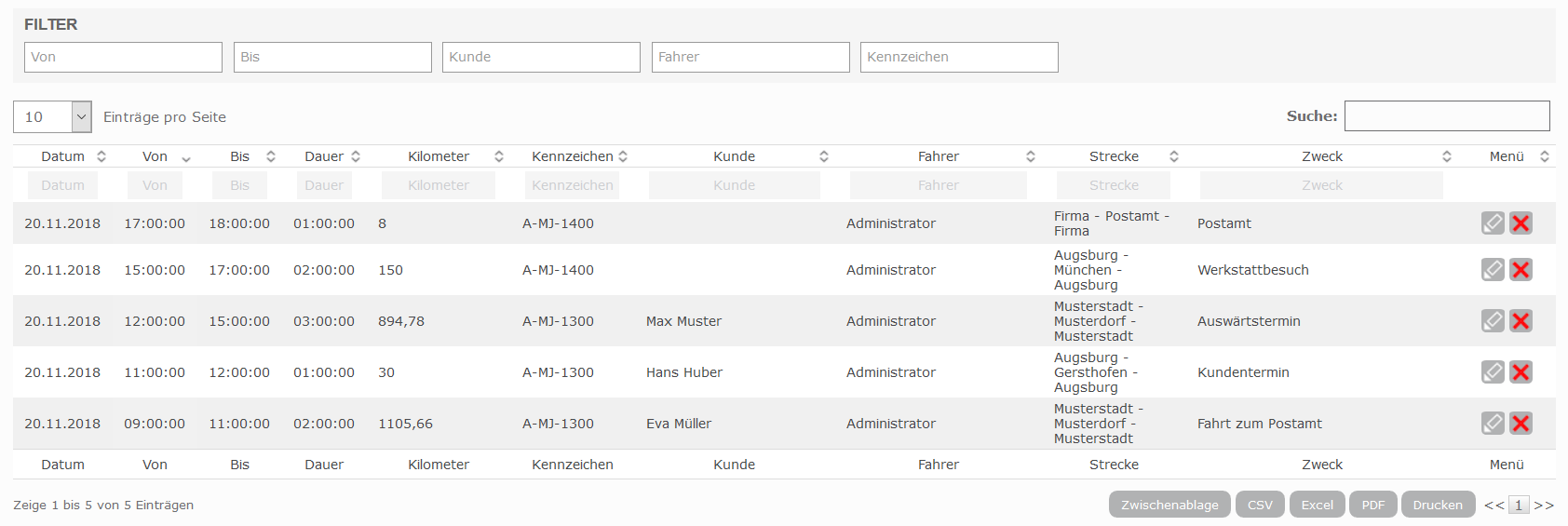Screen dimensions: 1568x526
Task: Export the table as PDF
Action: (1372, 505)
